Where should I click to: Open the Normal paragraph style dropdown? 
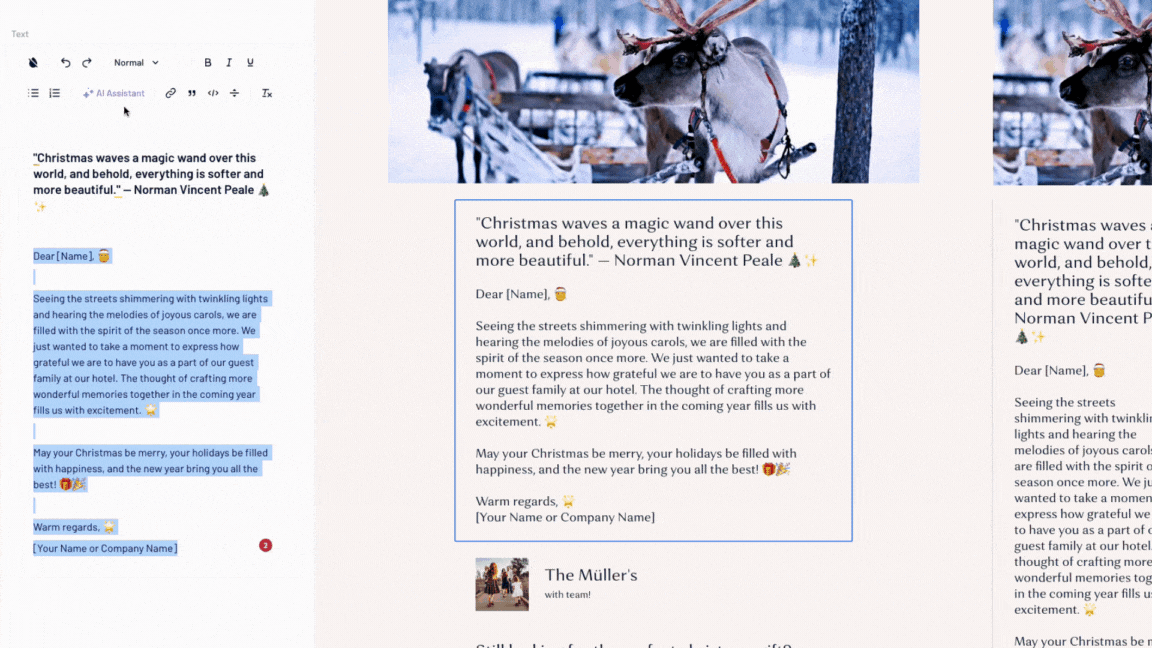click(136, 62)
